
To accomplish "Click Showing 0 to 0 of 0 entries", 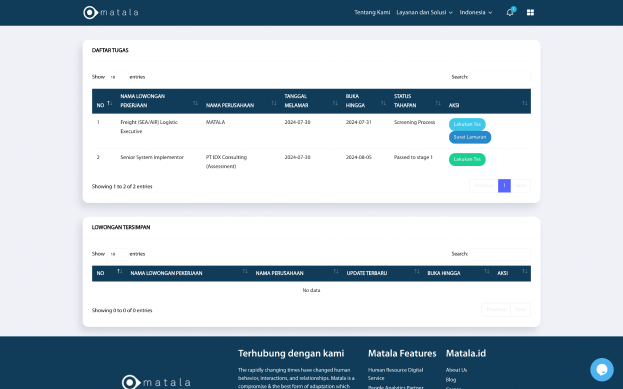I will click(x=122, y=310).
